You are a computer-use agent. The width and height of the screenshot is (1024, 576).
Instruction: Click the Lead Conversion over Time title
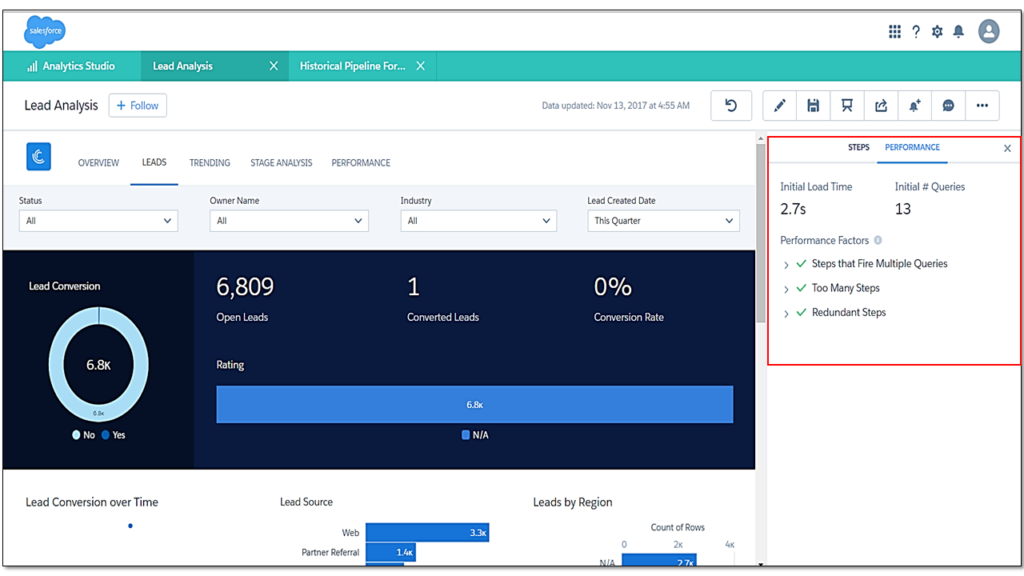[91, 502]
